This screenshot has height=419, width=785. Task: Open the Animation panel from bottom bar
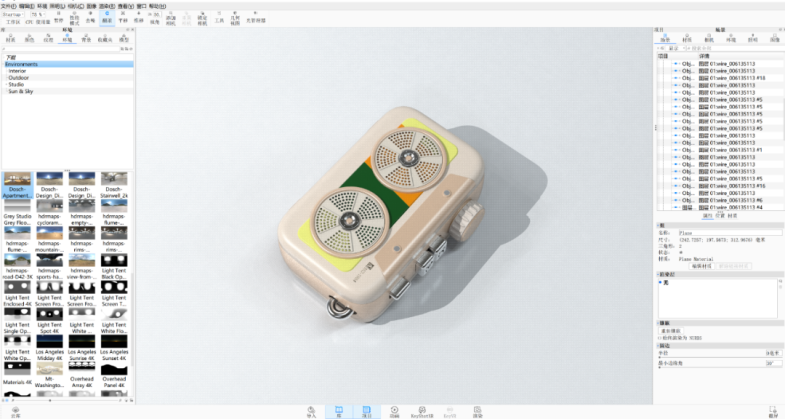[393, 410]
